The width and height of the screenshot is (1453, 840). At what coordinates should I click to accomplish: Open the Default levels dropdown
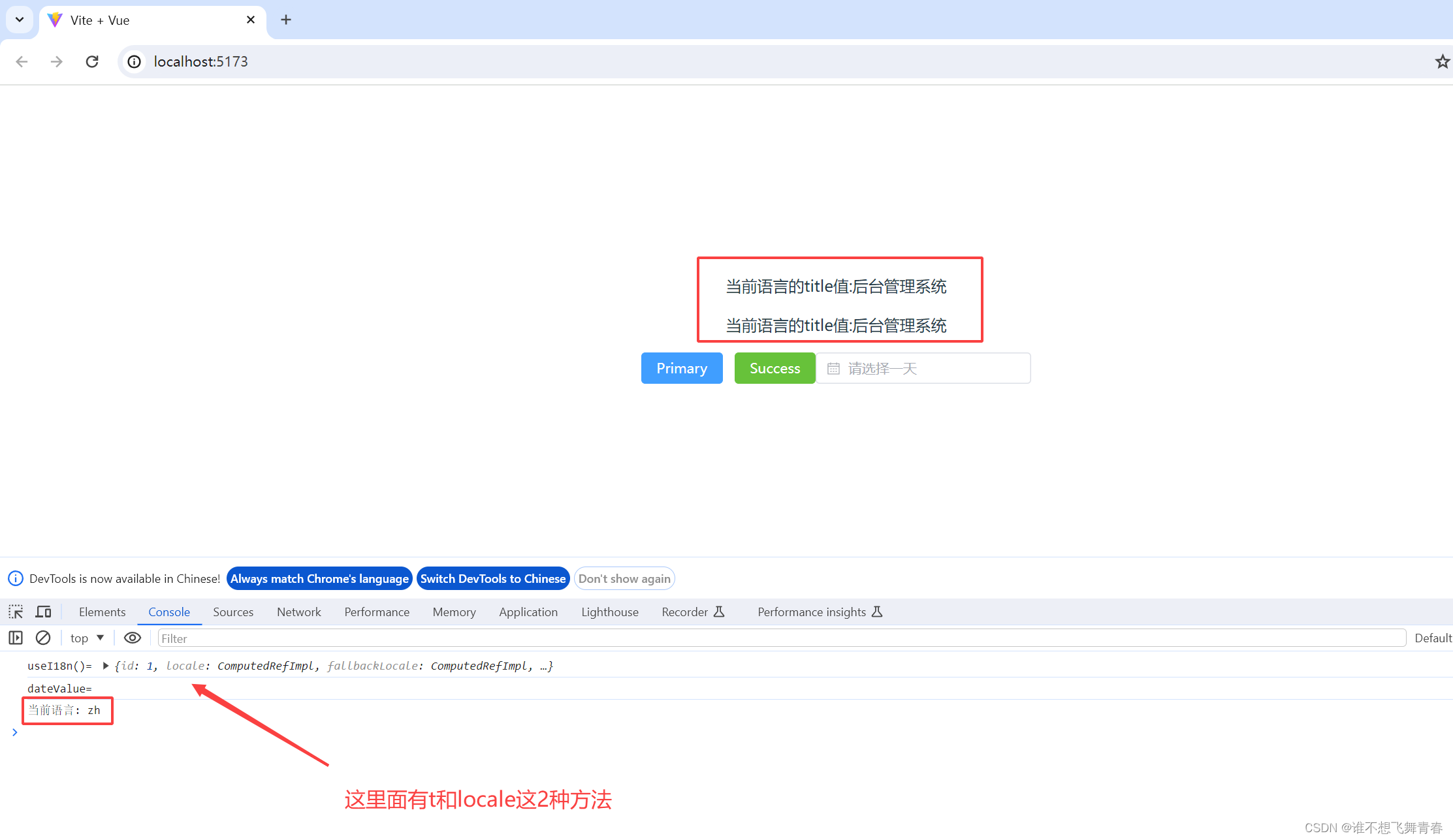tap(1433, 638)
